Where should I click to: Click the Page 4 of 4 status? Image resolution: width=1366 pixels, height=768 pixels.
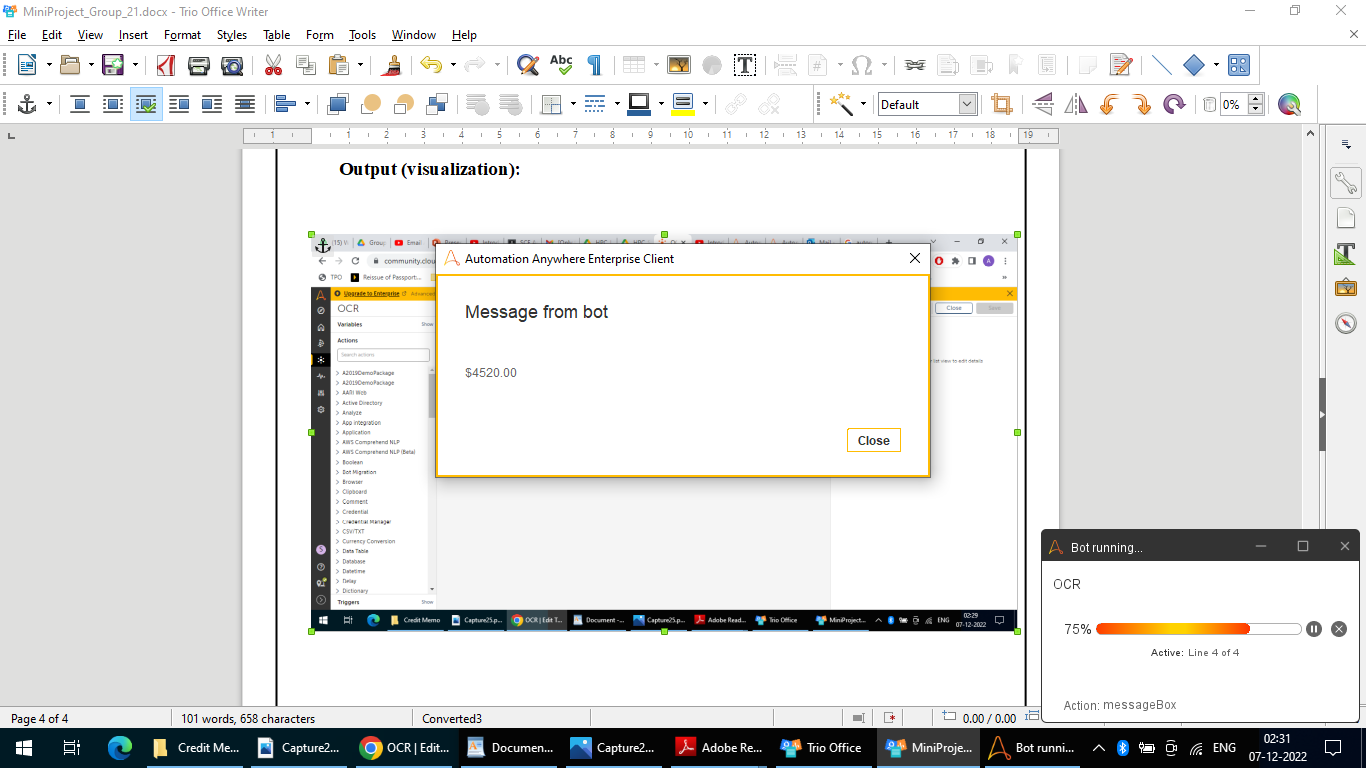[x=40, y=718]
